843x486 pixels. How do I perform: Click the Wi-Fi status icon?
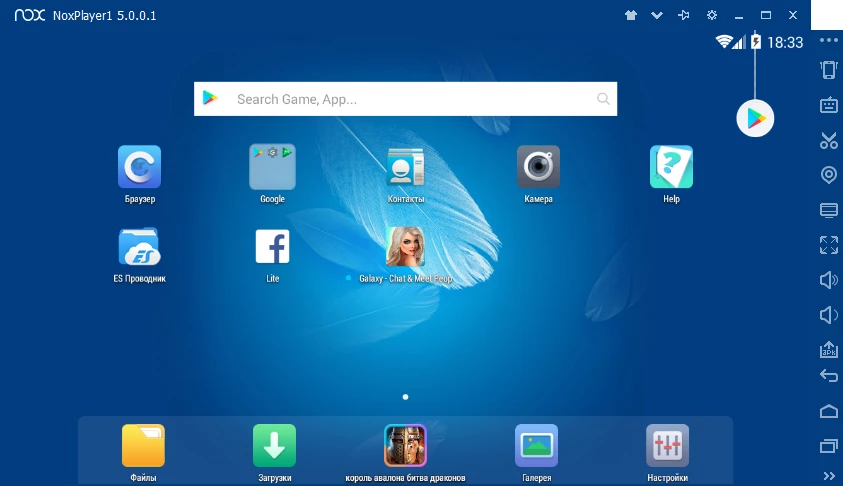[724, 41]
